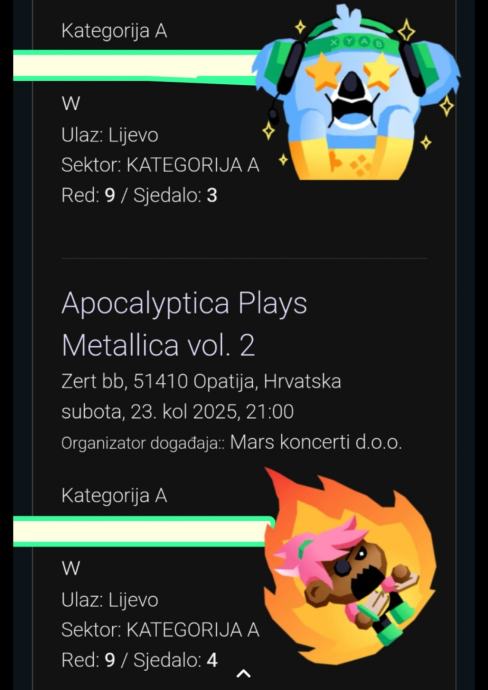Tap the second Sektor: KATEGORIJA A line
The height and width of the screenshot is (690, 488).
tap(160, 630)
